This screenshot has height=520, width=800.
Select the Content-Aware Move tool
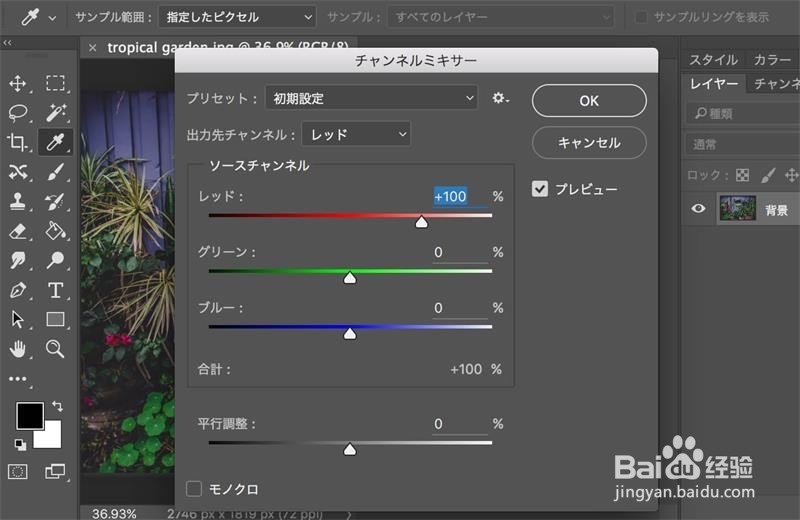[18, 172]
